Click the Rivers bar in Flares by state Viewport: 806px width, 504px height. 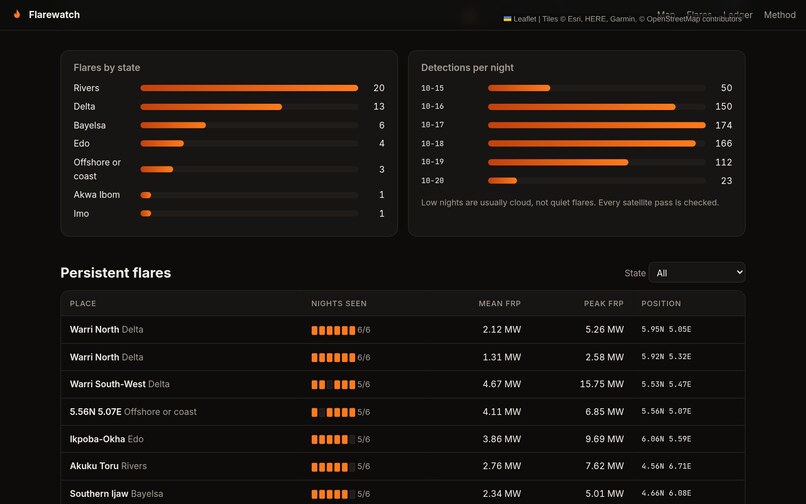[x=249, y=88]
